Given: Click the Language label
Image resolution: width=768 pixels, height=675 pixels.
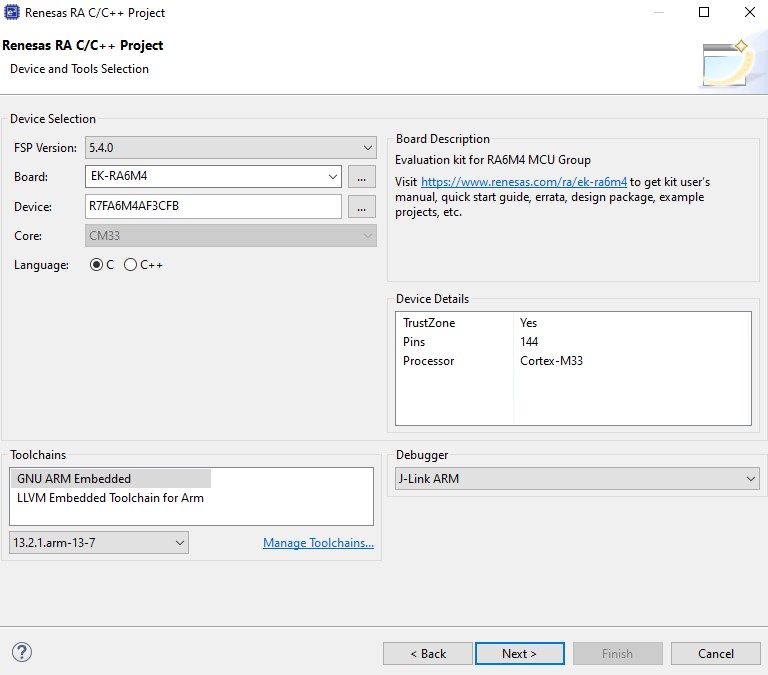Looking at the screenshot, I should click(41, 265).
